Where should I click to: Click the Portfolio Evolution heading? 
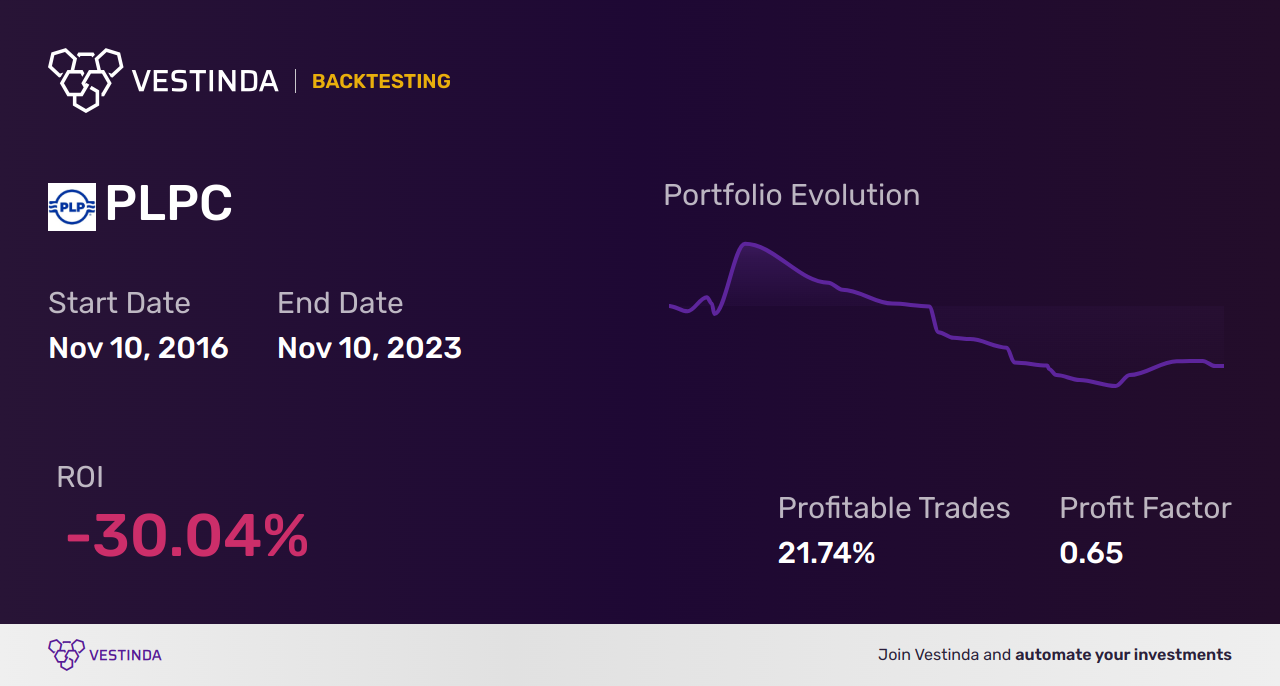(791, 195)
